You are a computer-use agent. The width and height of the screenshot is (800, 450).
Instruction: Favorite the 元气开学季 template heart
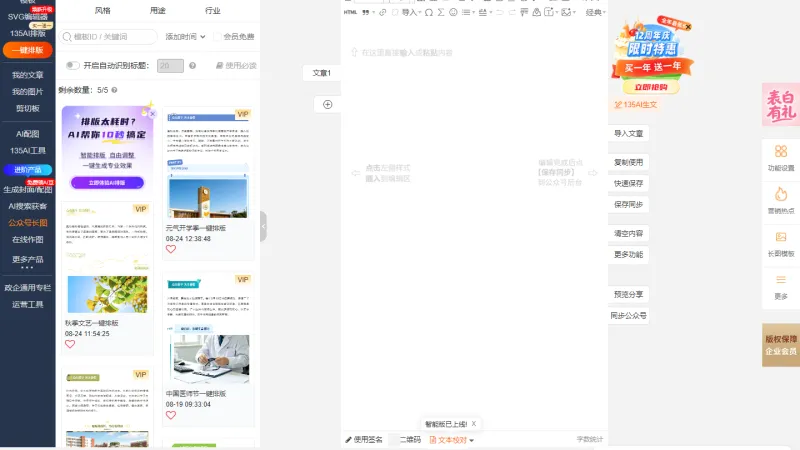(x=171, y=249)
